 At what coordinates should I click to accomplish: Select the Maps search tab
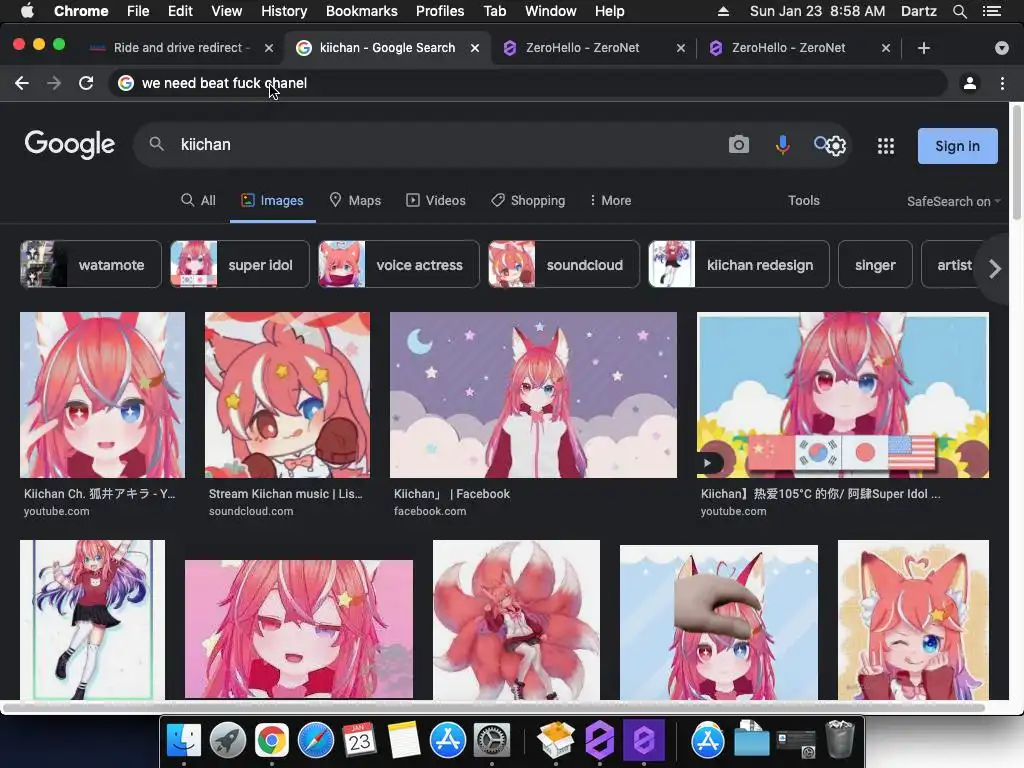(355, 200)
